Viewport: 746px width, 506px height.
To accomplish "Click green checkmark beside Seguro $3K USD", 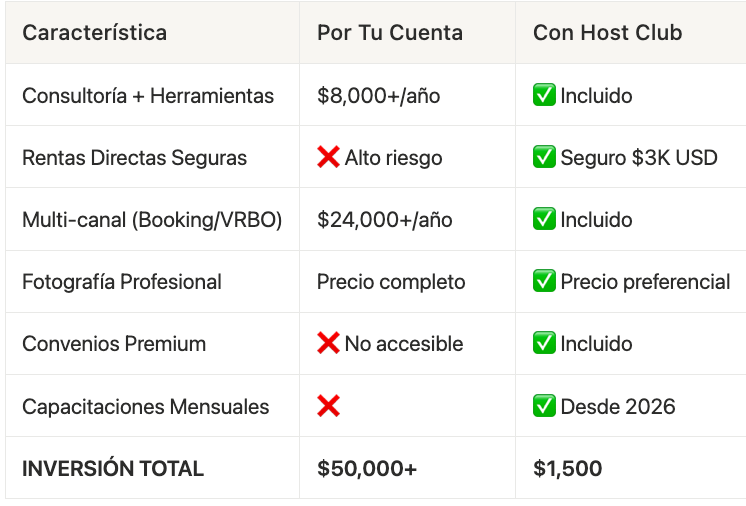I will pyautogui.click(x=544, y=158).
